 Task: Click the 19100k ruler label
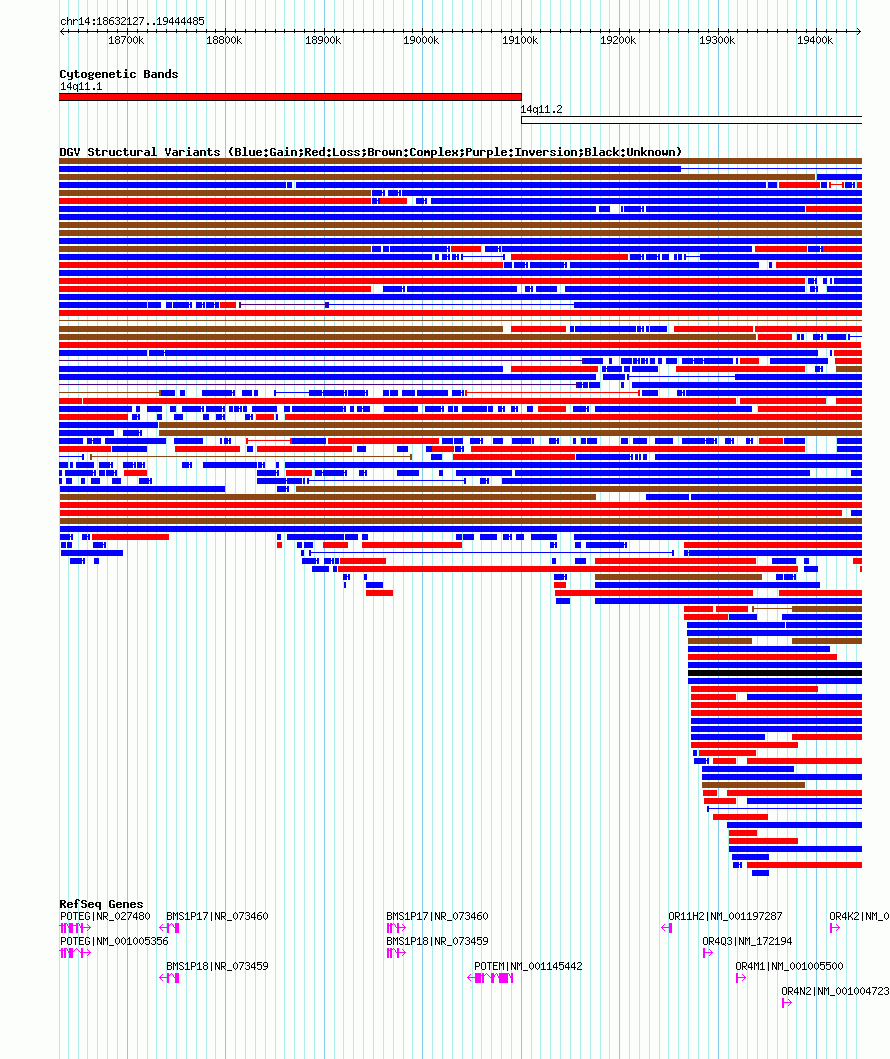pos(520,41)
